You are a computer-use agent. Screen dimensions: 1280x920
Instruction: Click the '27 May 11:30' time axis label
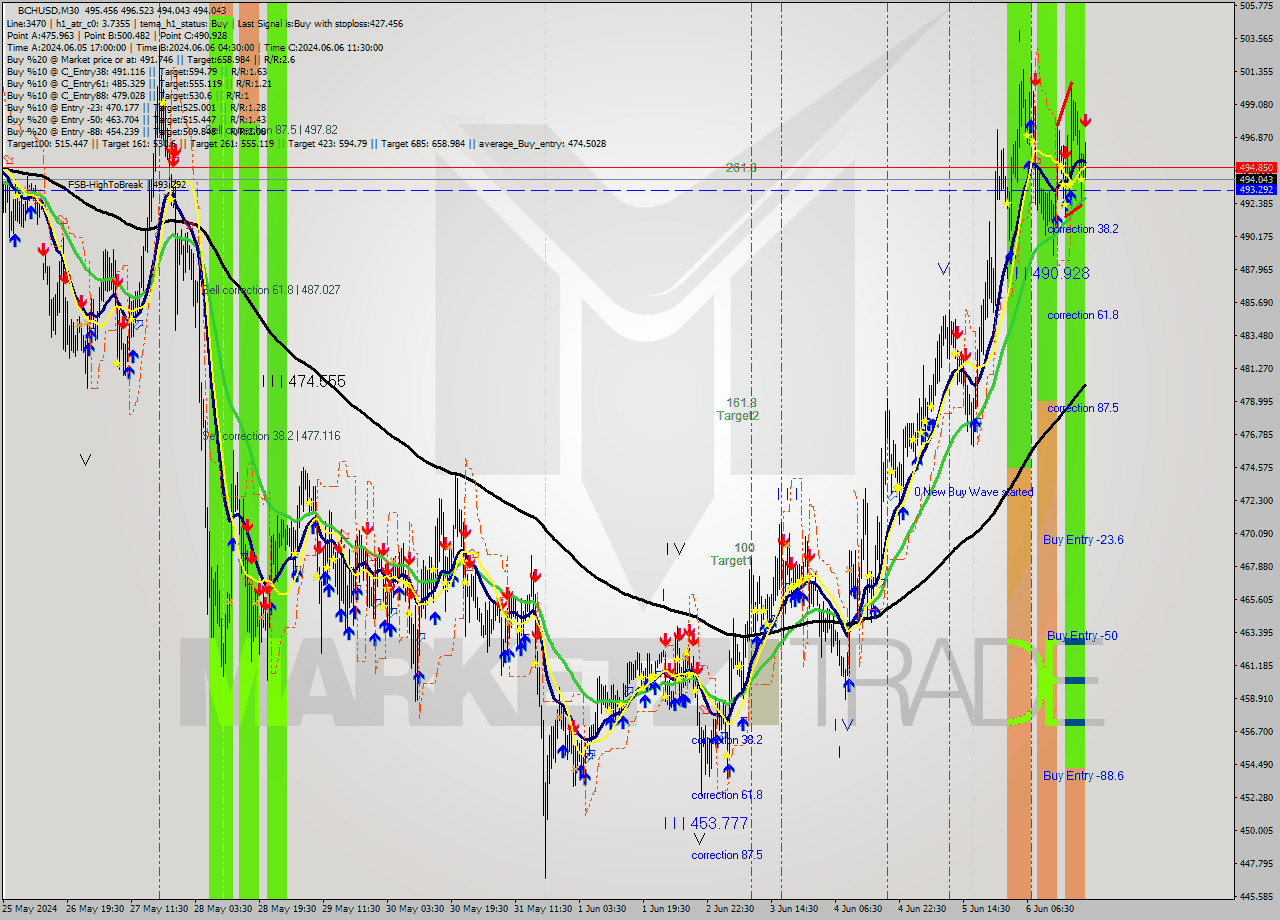(161, 909)
